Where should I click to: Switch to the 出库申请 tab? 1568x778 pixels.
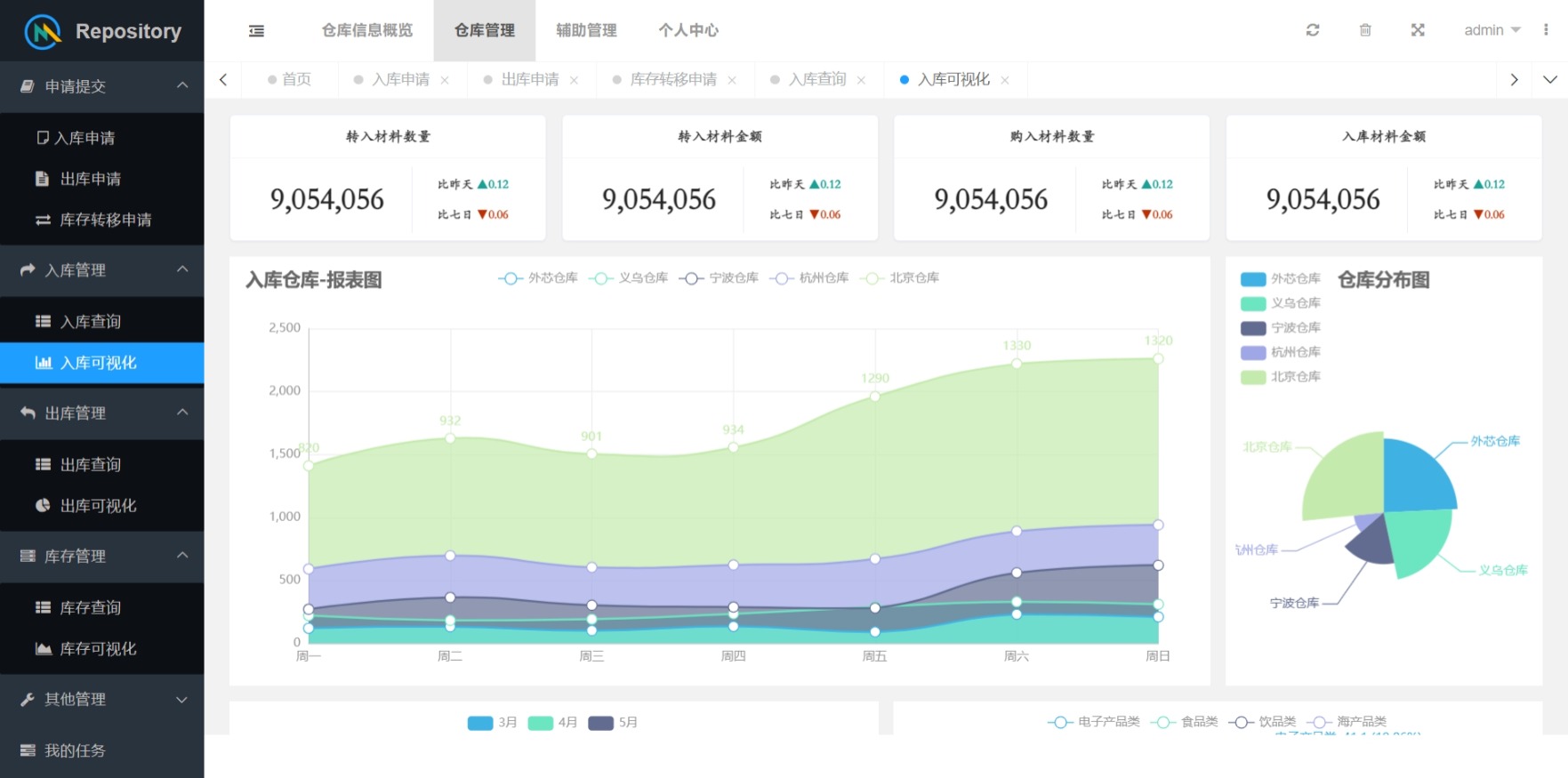(530, 80)
